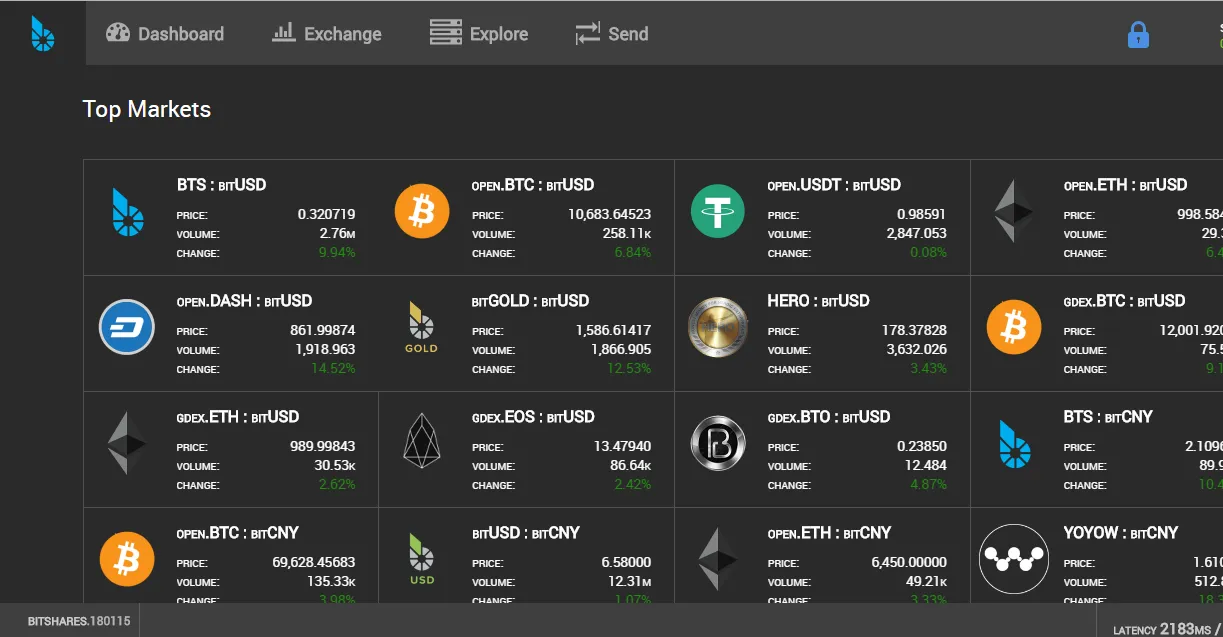Click the latency 2183ms status indicator
Image resolution: width=1223 pixels, height=637 pixels.
[x=1167, y=629]
